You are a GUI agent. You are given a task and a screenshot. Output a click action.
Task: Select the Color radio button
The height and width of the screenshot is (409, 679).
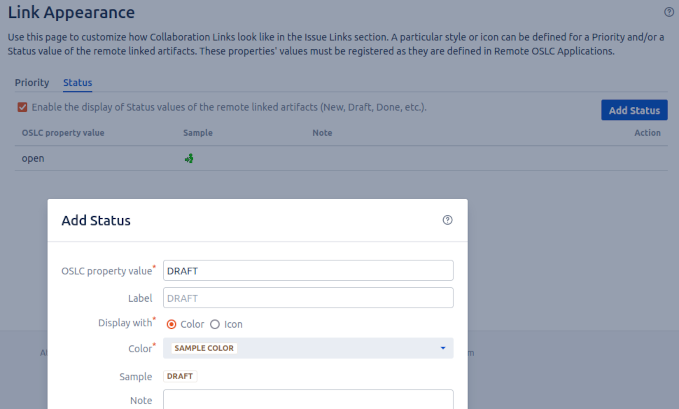(x=171, y=325)
